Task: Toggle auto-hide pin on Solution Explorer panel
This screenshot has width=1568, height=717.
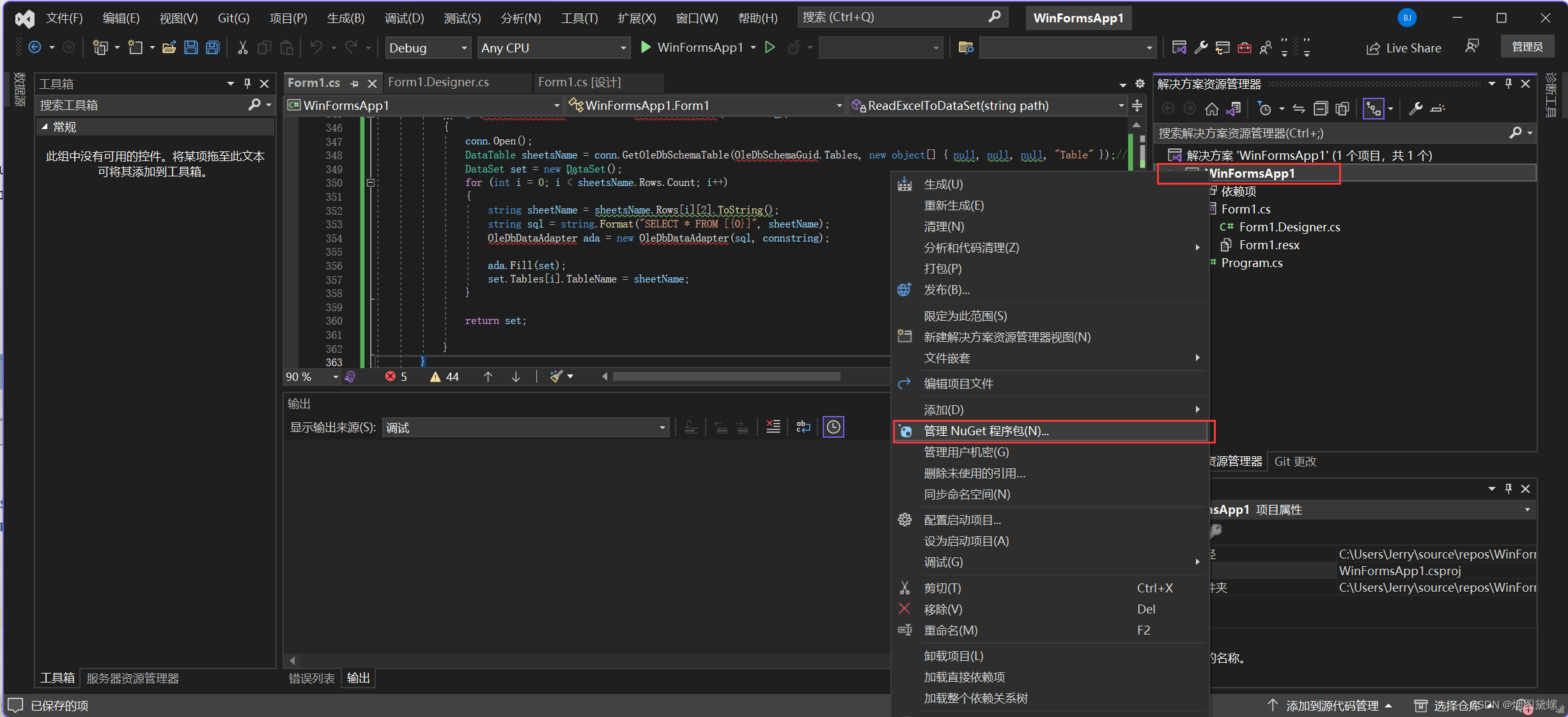Action: (x=1509, y=83)
